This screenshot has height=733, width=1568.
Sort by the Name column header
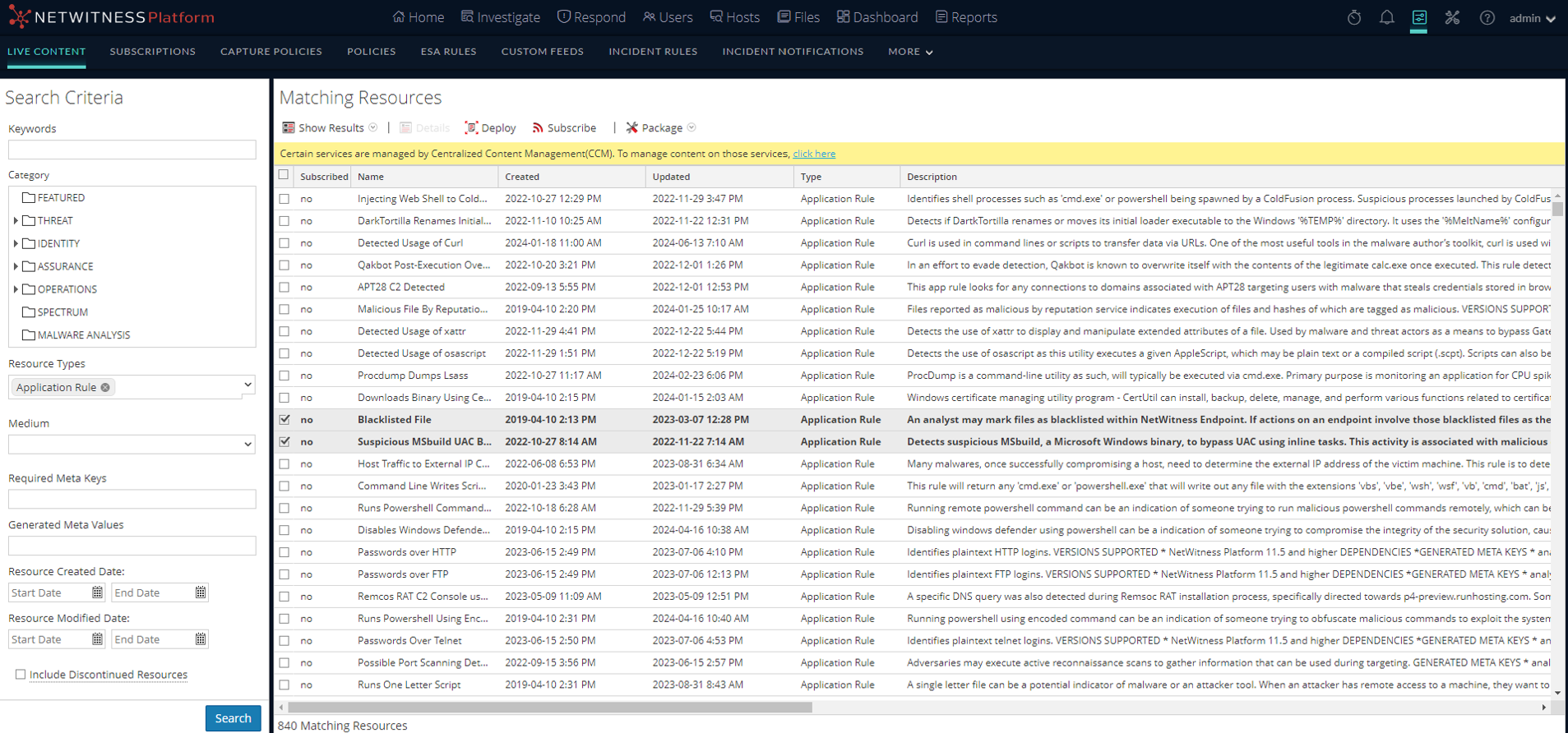[425, 177]
